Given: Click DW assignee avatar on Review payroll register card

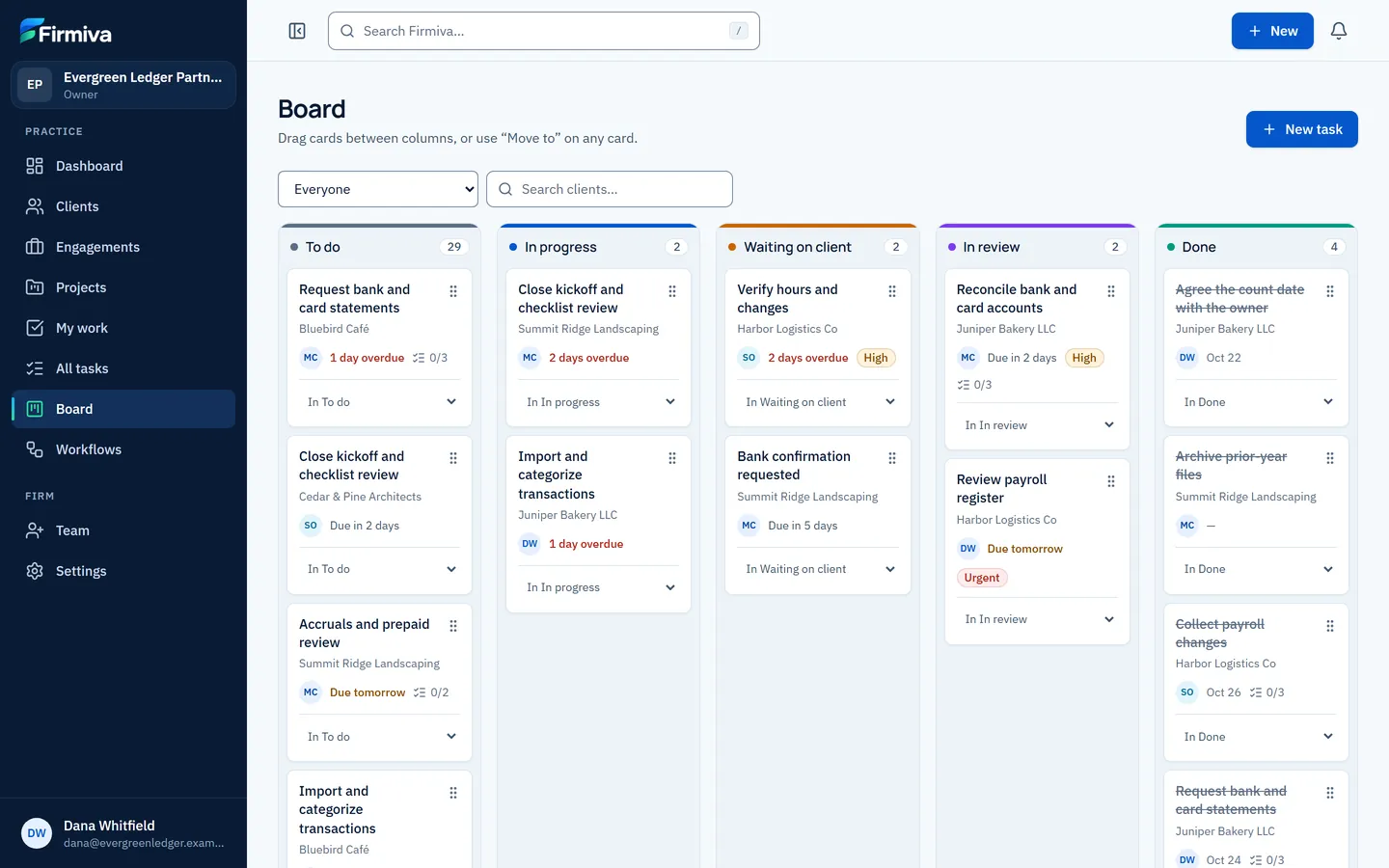Looking at the screenshot, I should click(968, 549).
